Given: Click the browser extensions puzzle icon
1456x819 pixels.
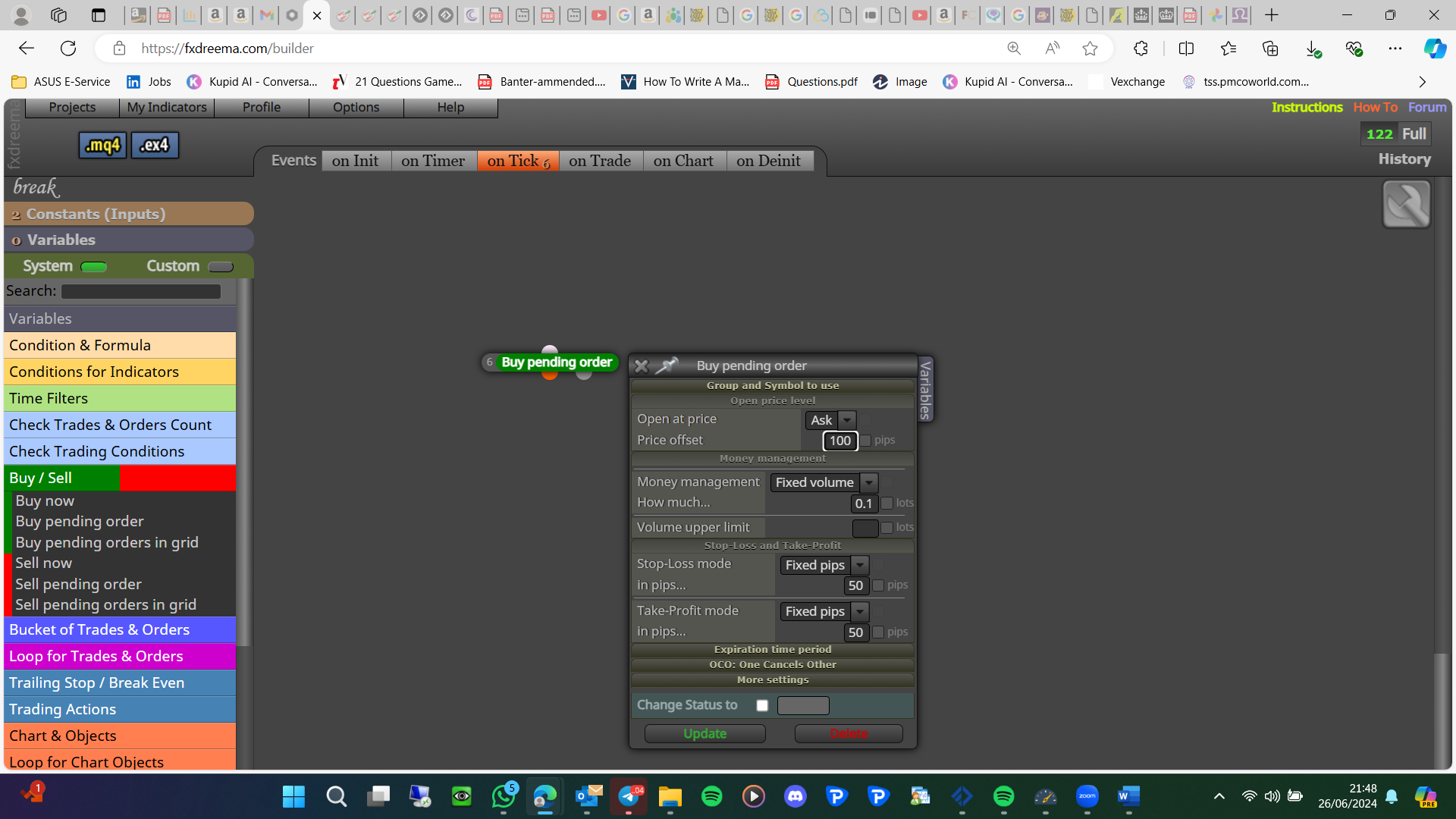Looking at the screenshot, I should (1141, 49).
